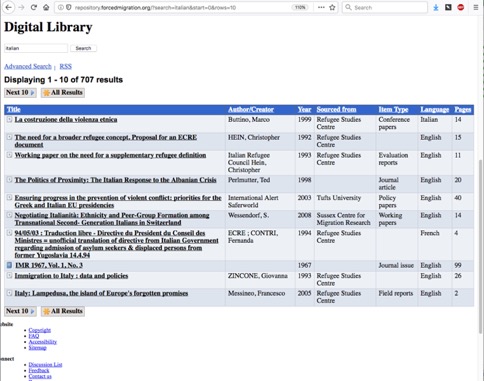Click the Search button under Digital Library
Viewport: 484px width, 381px height.
point(83,48)
